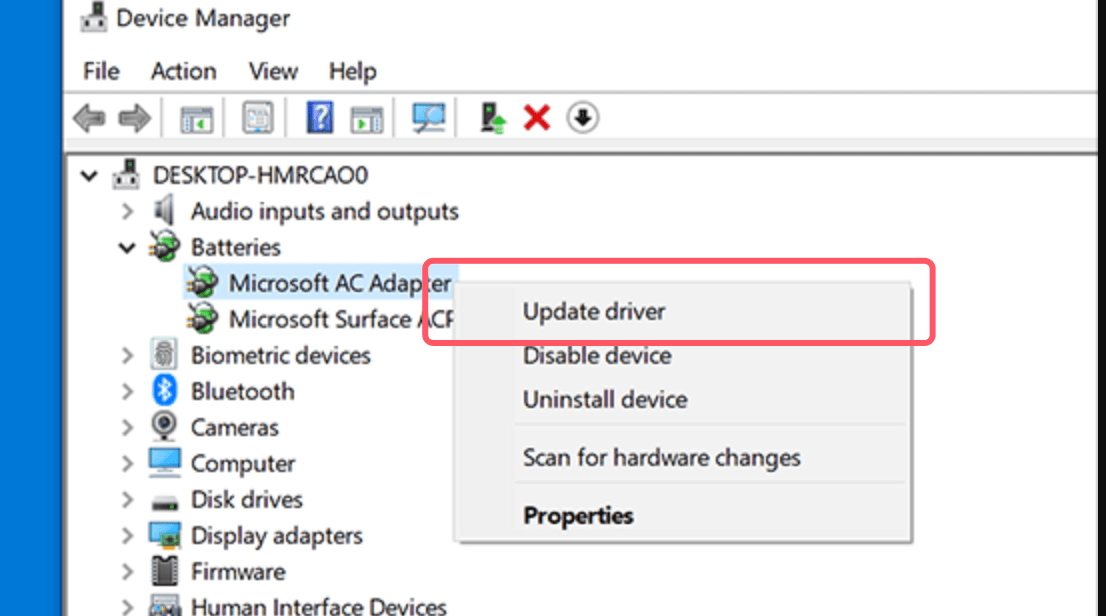Image resolution: width=1106 pixels, height=616 pixels.
Task: Click the Show/Hide Console Tree icon
Action: [x=196, y=117]
